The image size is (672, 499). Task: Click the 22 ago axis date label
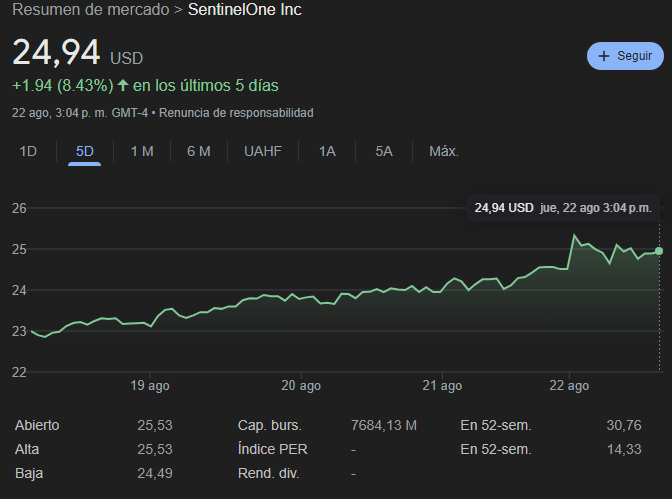(569, 385)
